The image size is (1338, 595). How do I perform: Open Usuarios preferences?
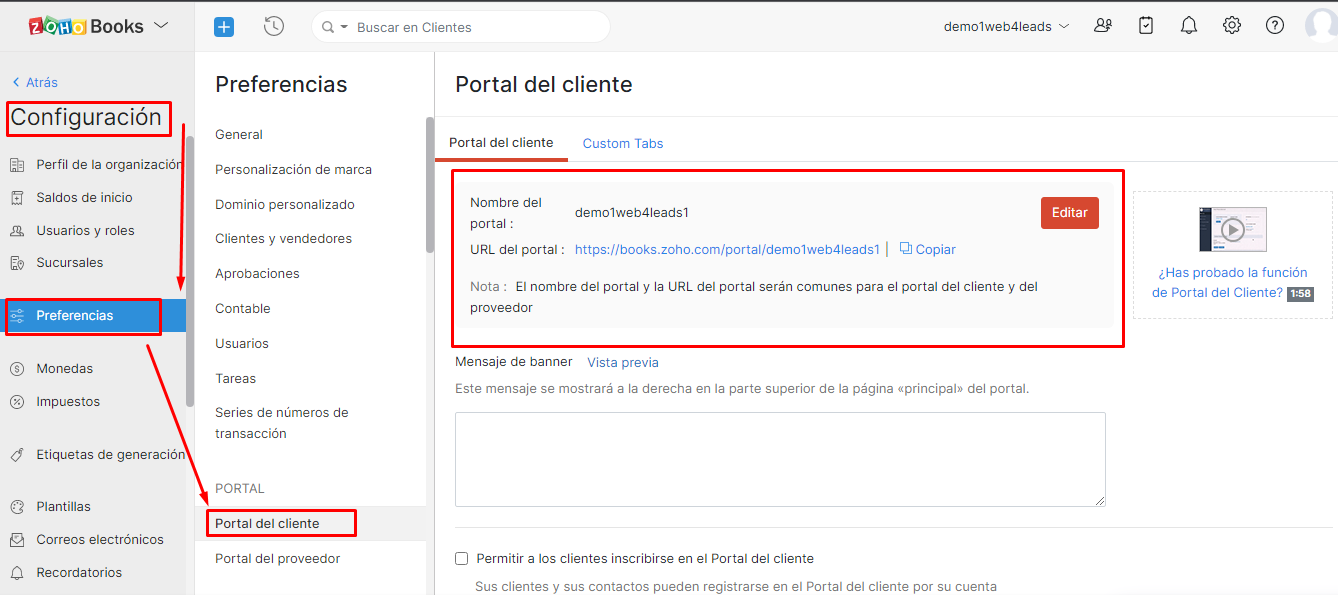pyautogui.click(x=242, y=344)
